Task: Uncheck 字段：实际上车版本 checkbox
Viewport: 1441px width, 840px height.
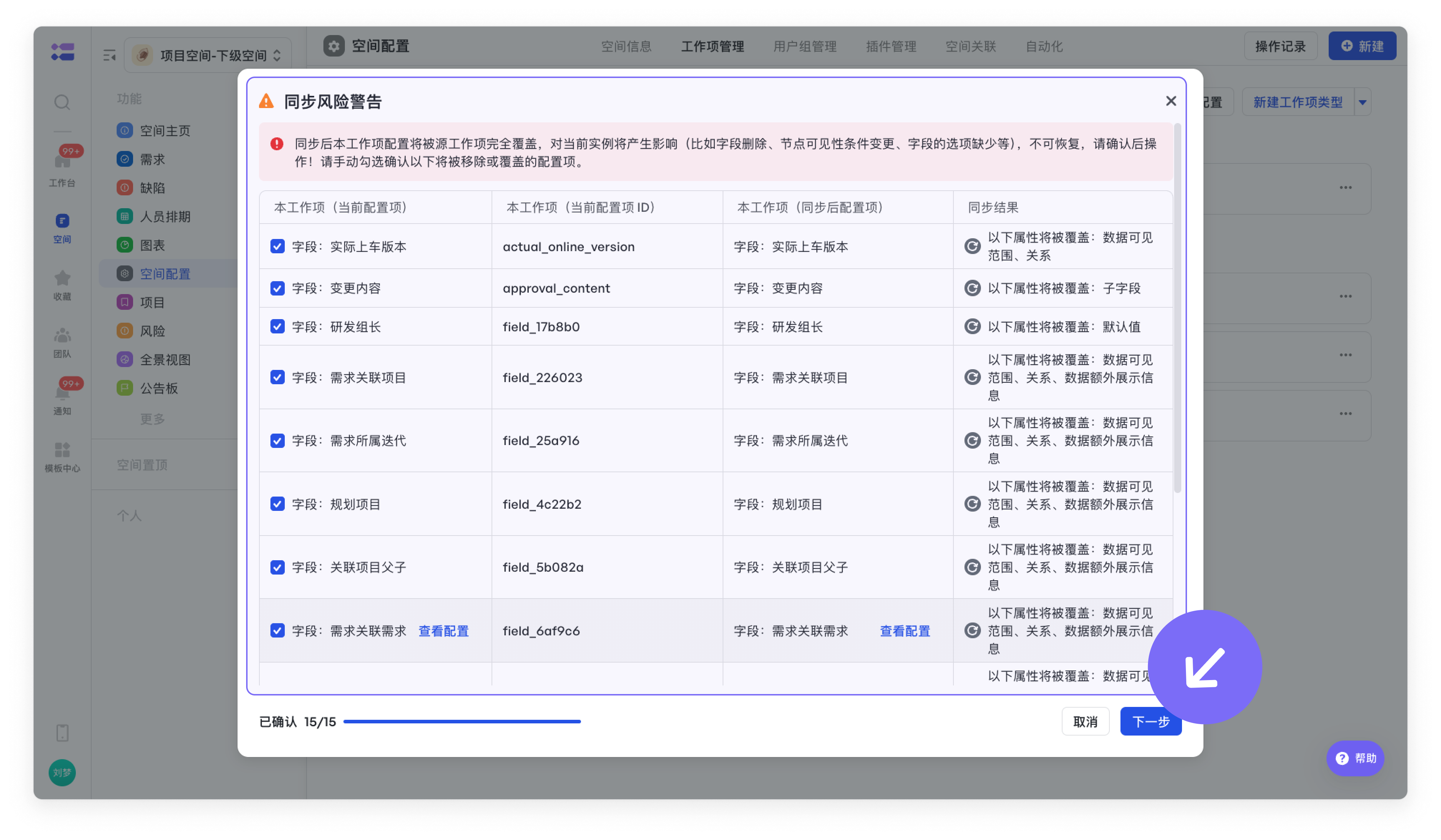Action: click(277, 246)
